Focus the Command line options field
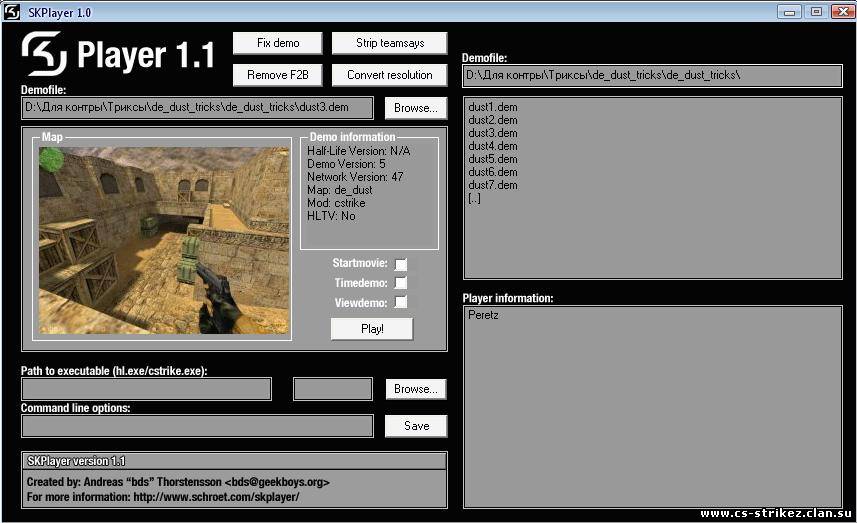 [197, 426]
